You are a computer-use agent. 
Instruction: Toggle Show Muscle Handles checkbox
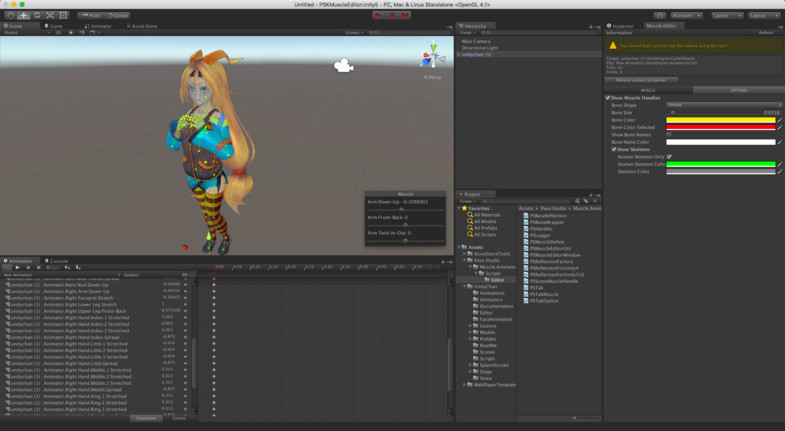tap(608, 98)
